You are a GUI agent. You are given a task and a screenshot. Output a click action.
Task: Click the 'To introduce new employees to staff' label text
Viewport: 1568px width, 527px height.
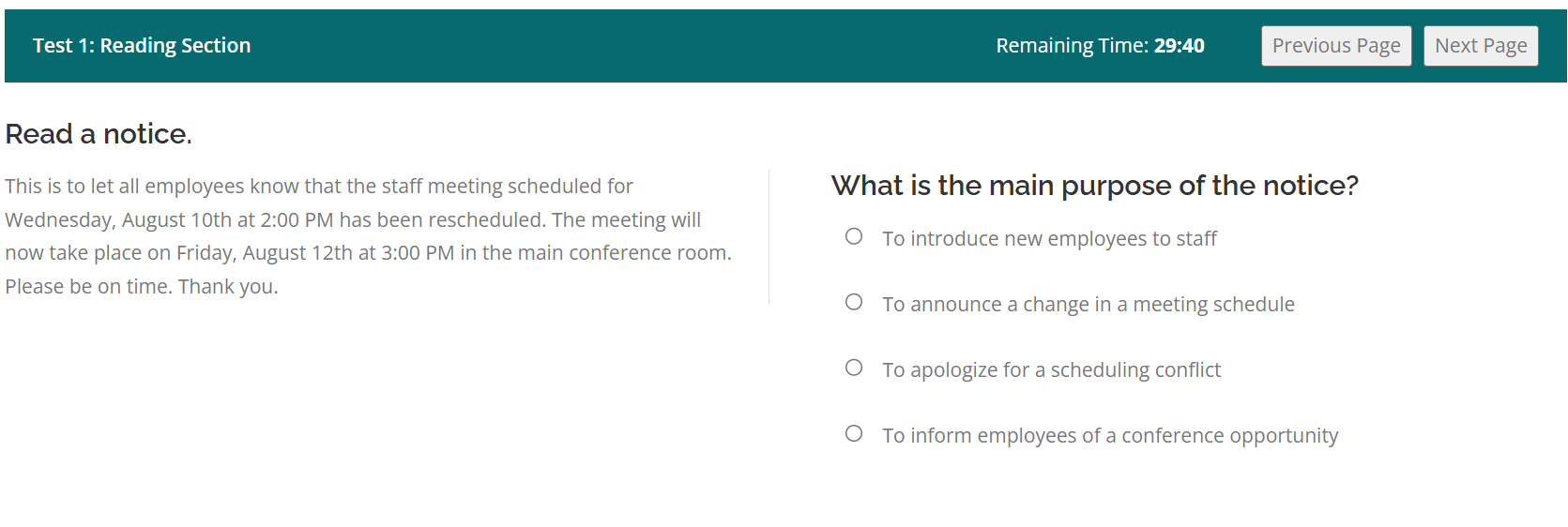point(1049,239)
